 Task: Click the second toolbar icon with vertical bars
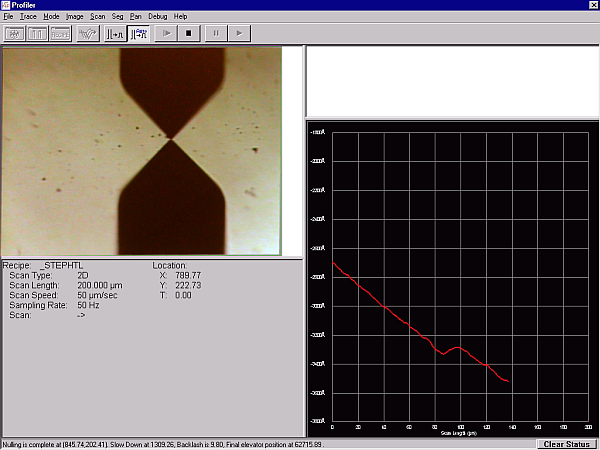pyautogui.click(x=38, y=33)
